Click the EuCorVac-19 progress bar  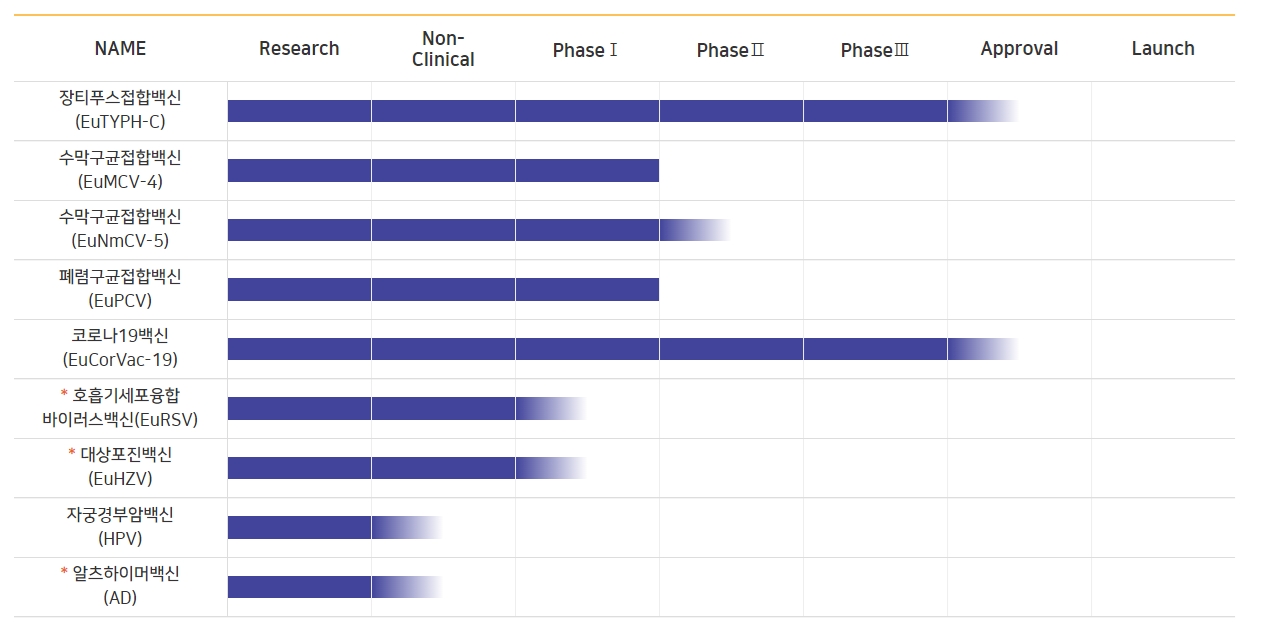tap(600, 349)
